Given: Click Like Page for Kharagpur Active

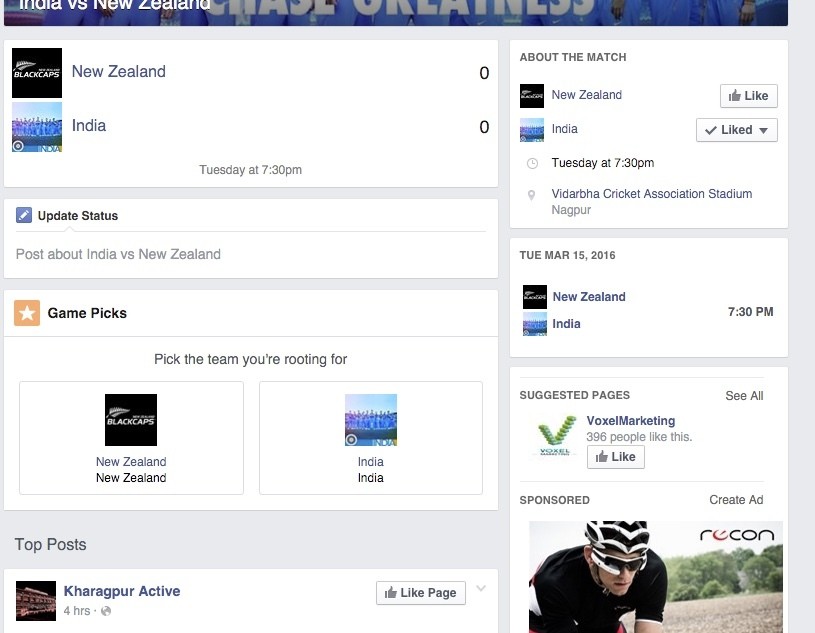Looking at the screenshot, I should click(420, 593).
